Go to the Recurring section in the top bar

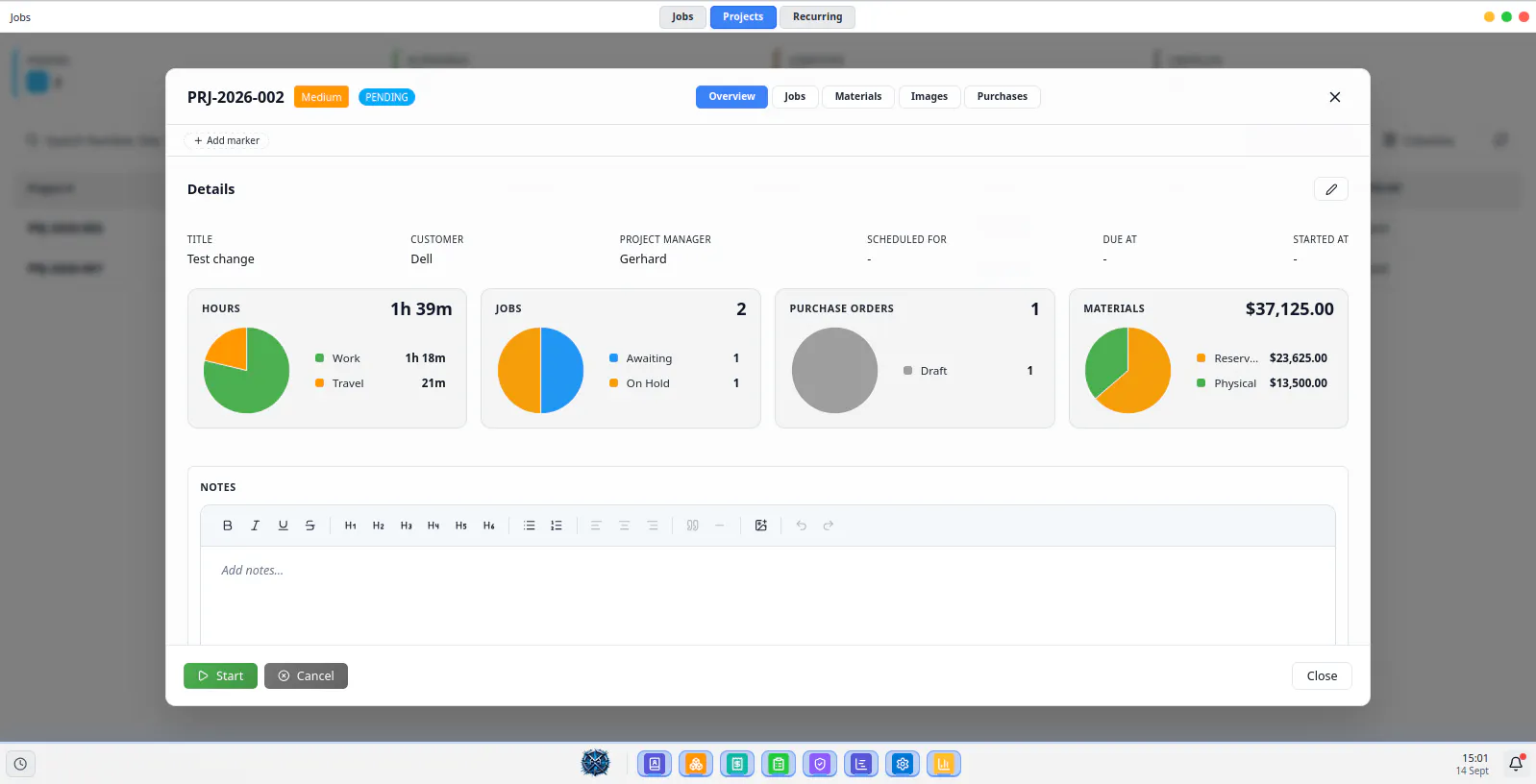(818, 17)
